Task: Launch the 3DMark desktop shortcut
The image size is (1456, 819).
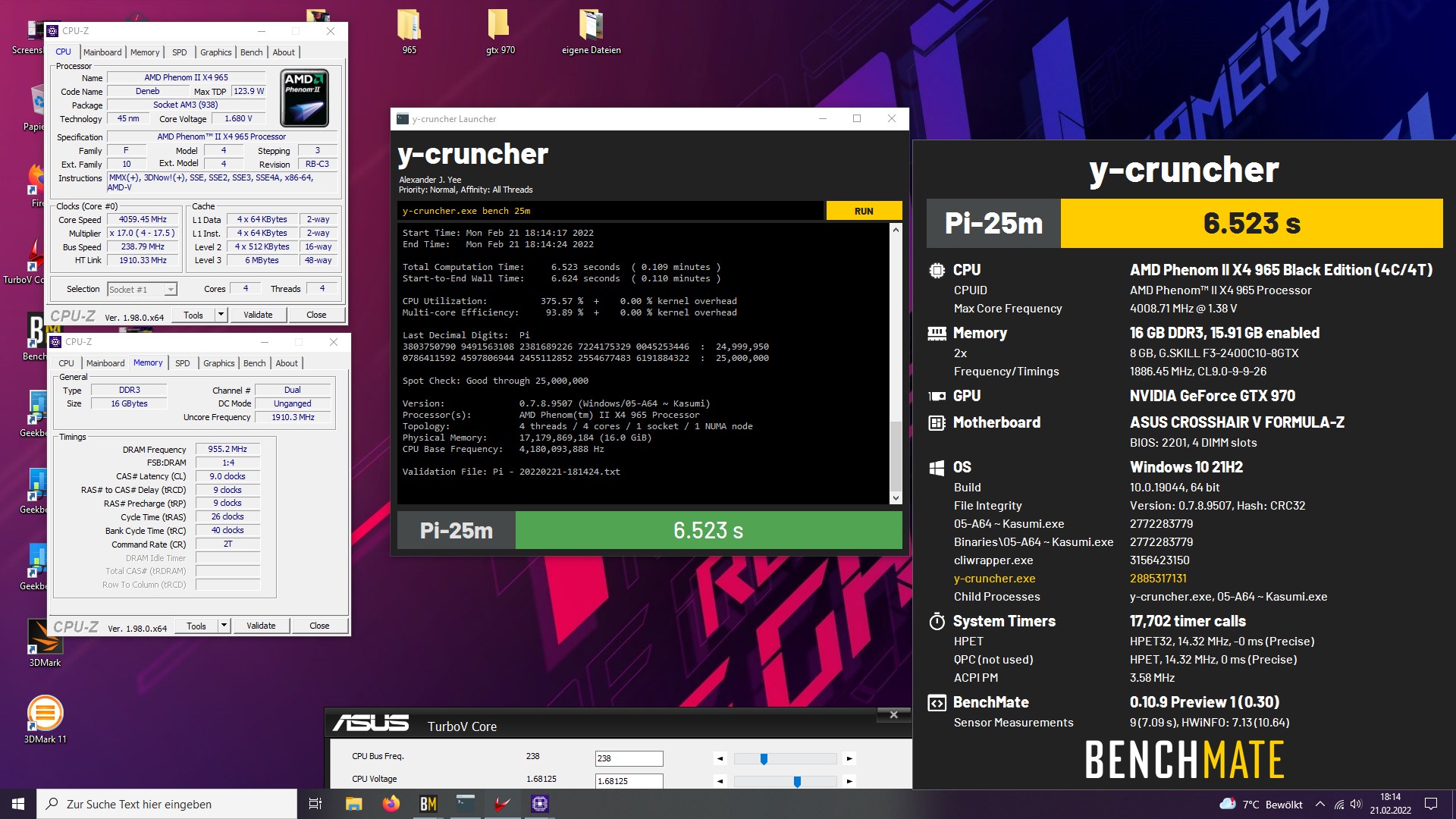Action: click(x=45, y=643)
